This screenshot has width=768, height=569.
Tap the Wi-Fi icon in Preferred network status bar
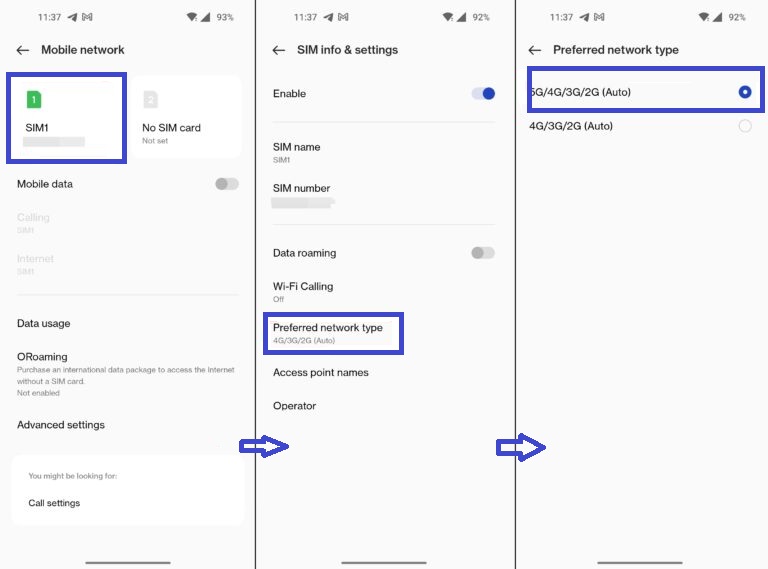click(x=704, y=17)
